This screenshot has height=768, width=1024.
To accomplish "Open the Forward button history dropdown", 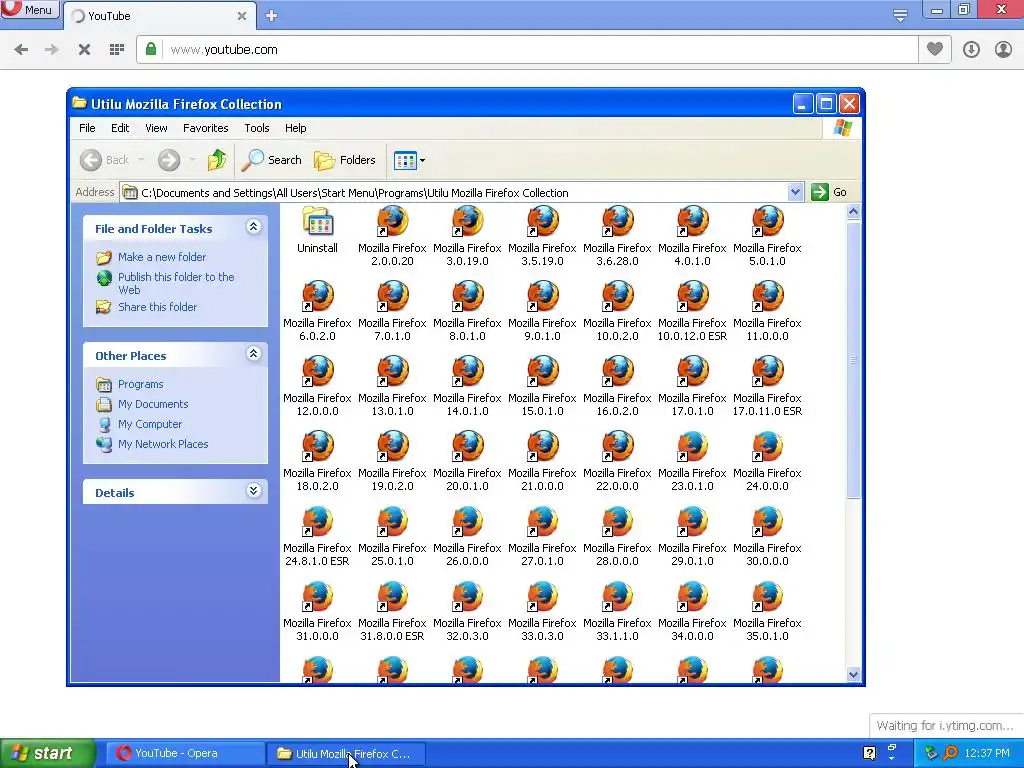I will coord(192,160).
